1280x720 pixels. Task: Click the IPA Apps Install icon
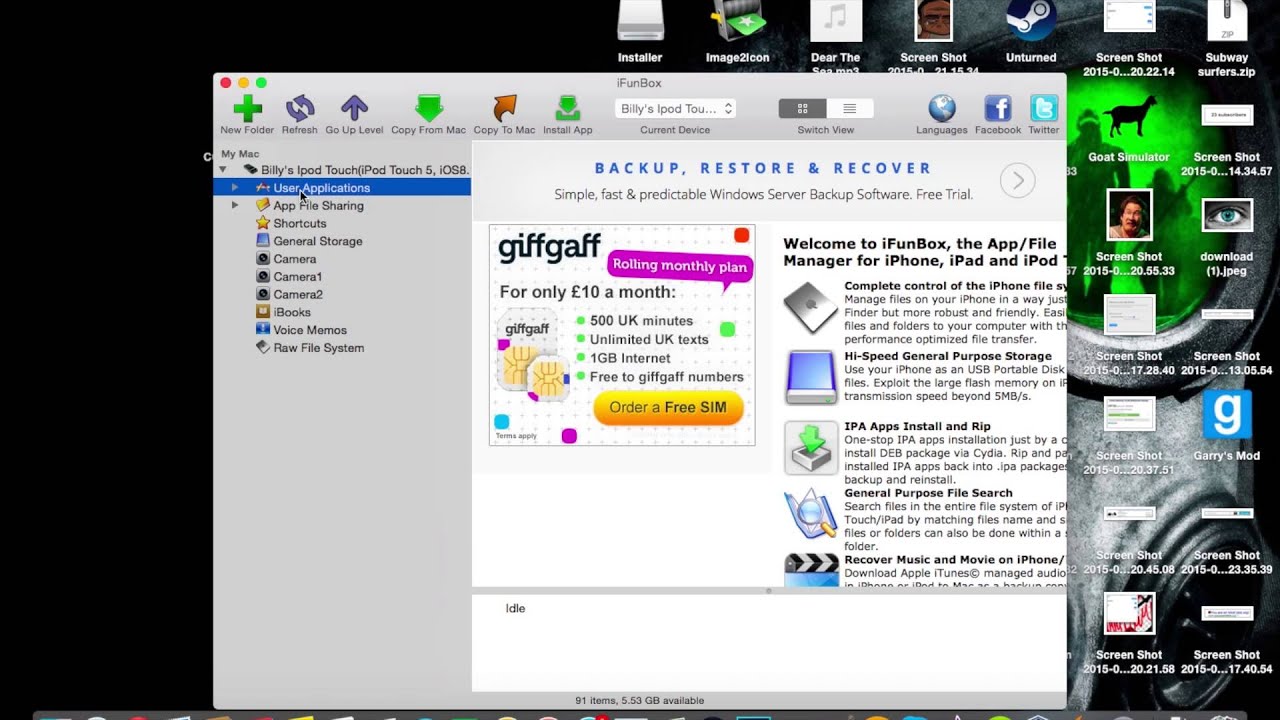click(811, 447)
